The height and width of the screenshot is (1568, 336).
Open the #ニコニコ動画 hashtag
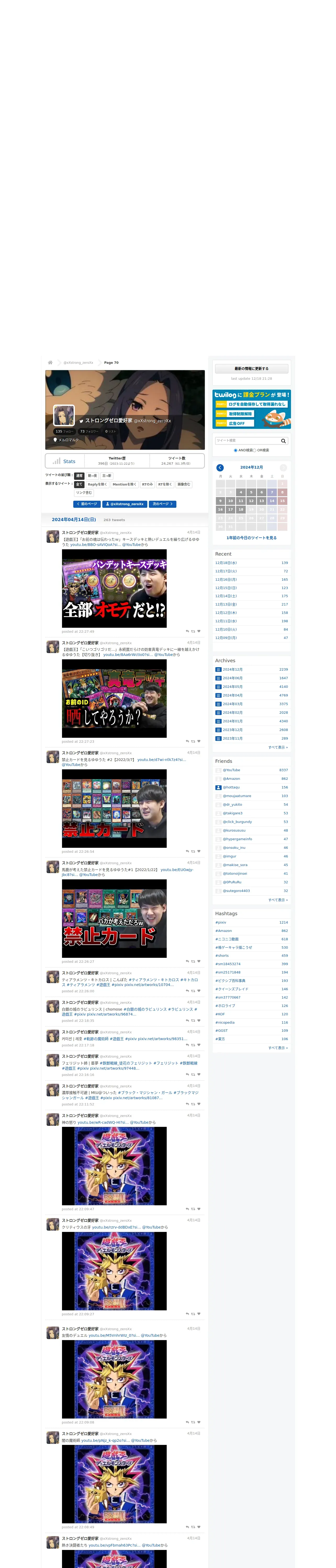227,939
